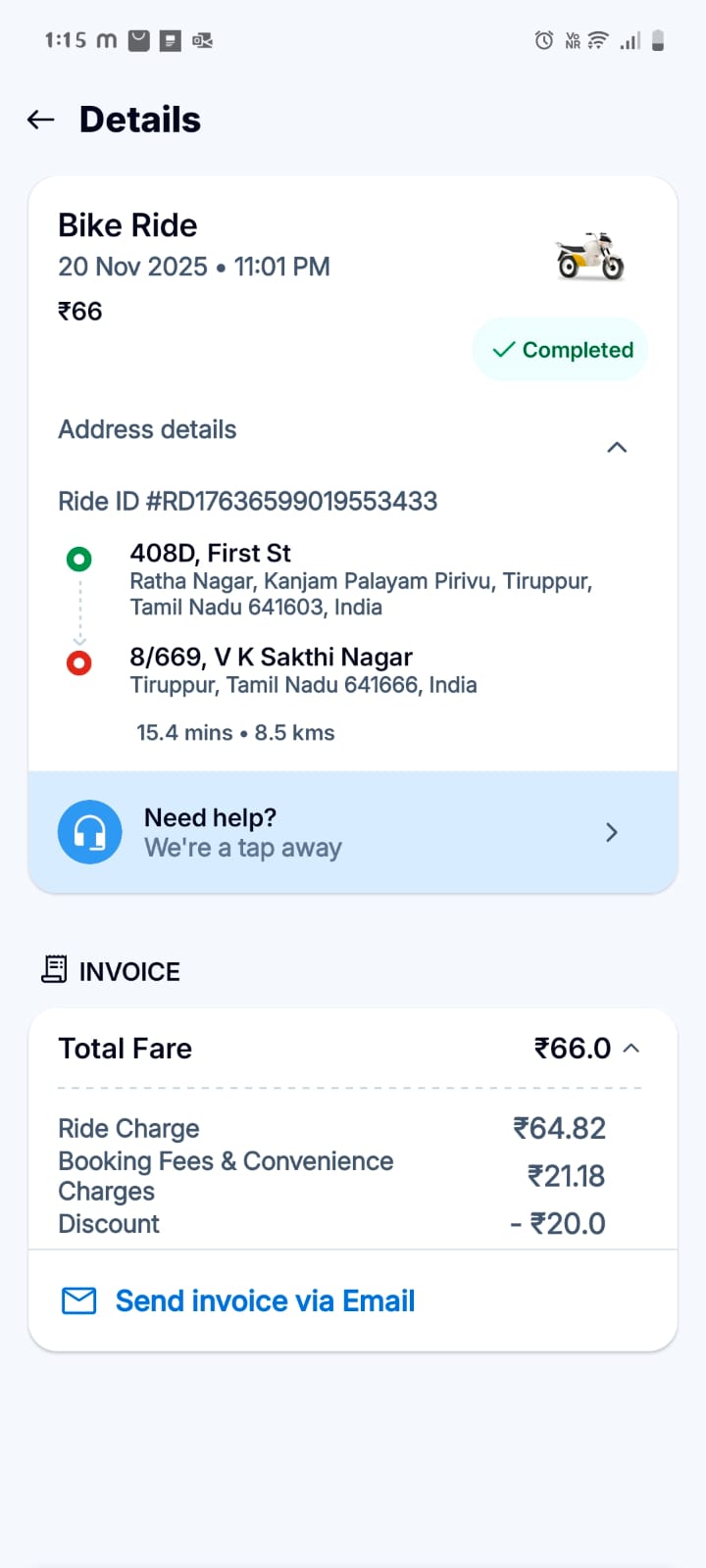Open help via the right chevron
This screenshot has width=706, height=1568.
tap(612, 832)
